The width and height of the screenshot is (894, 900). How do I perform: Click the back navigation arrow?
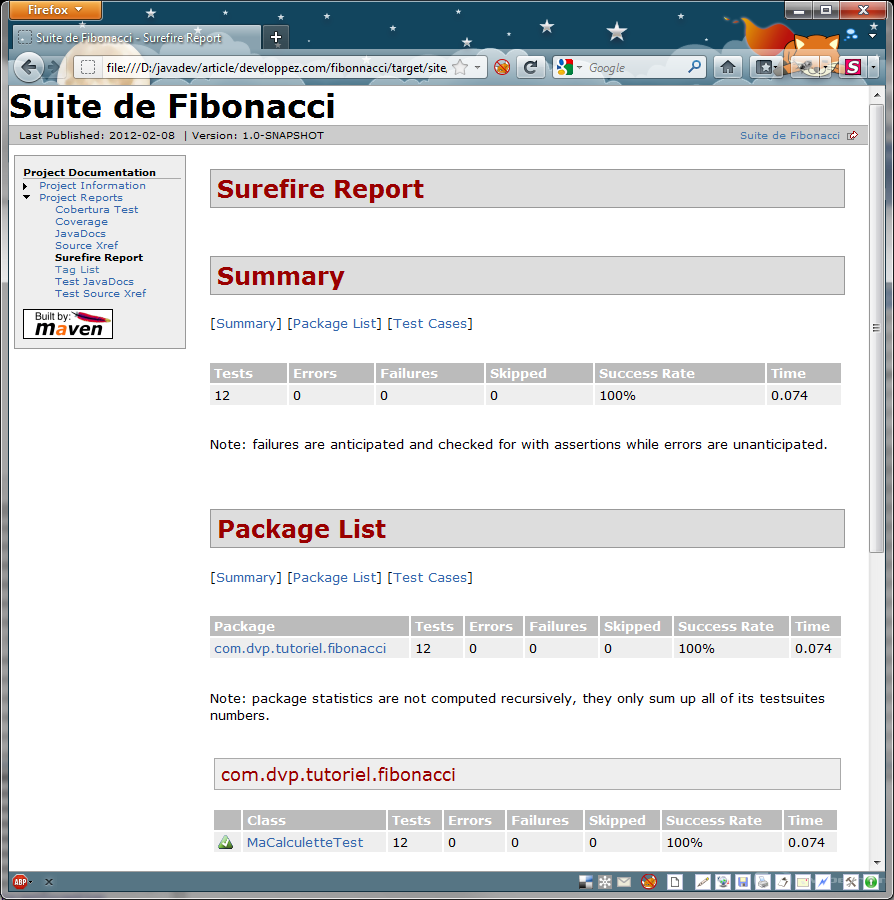coord(29,67)
